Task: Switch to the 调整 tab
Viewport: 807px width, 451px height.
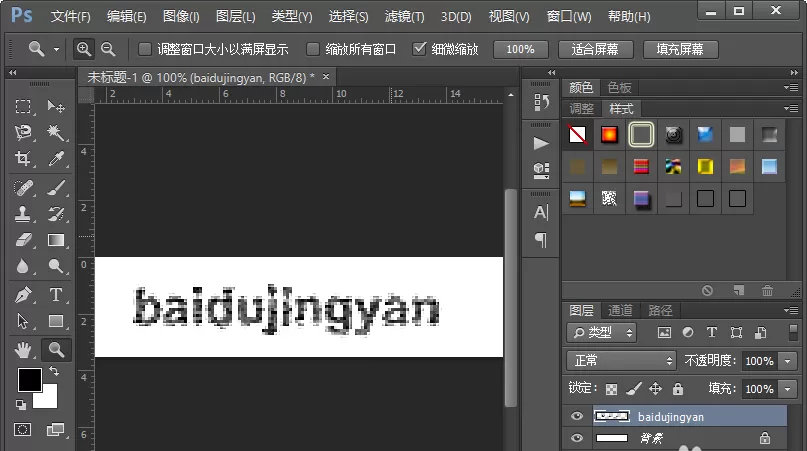Action: click(x=582, y=109)
